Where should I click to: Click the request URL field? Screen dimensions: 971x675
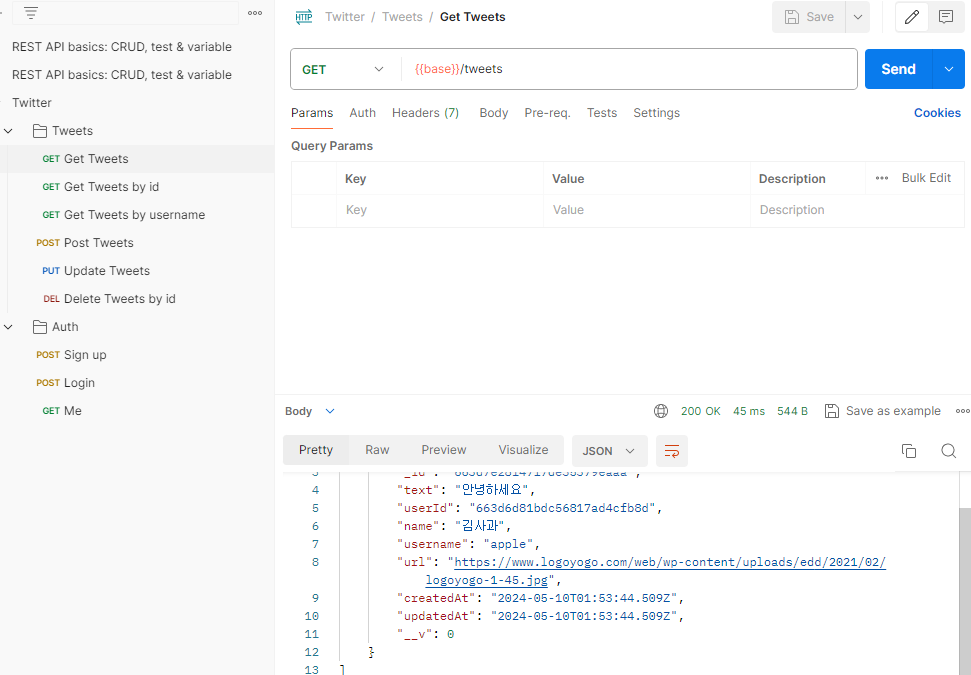pyautogui.click(x=629, y=69)
